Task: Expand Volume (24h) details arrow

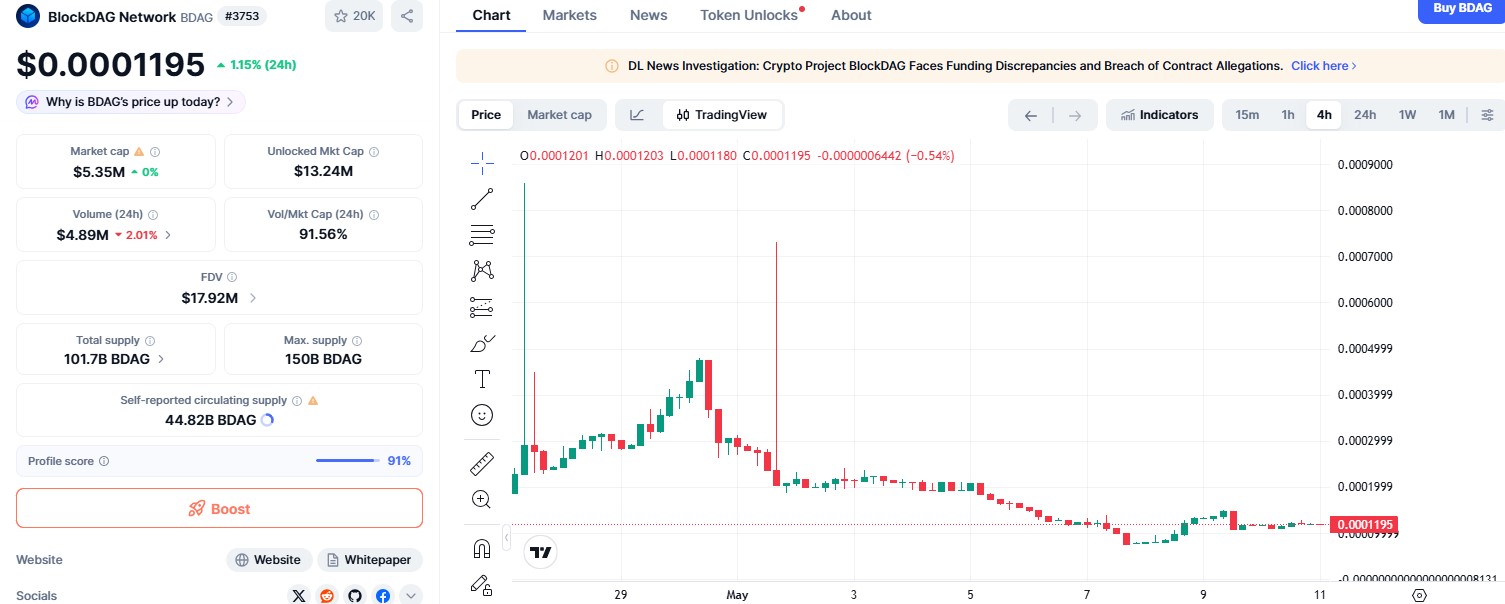Action: click(167, 235)
